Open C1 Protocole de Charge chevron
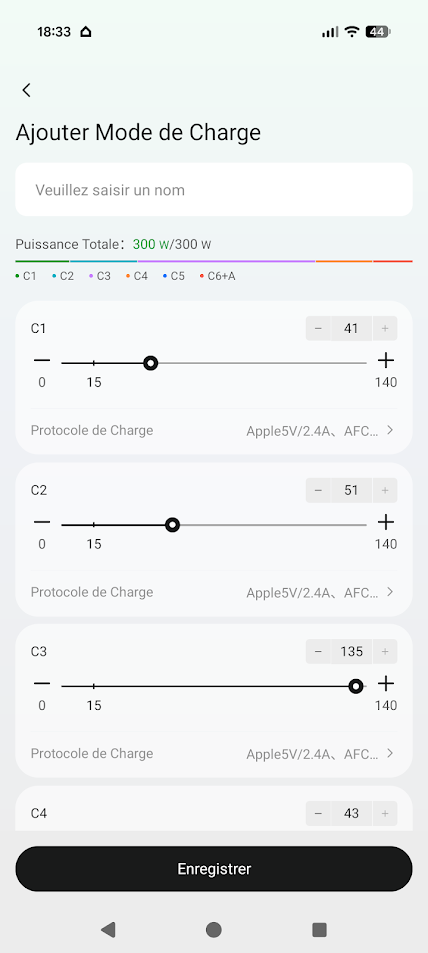This screenshot has height=953, width=428. coord(390,430)
